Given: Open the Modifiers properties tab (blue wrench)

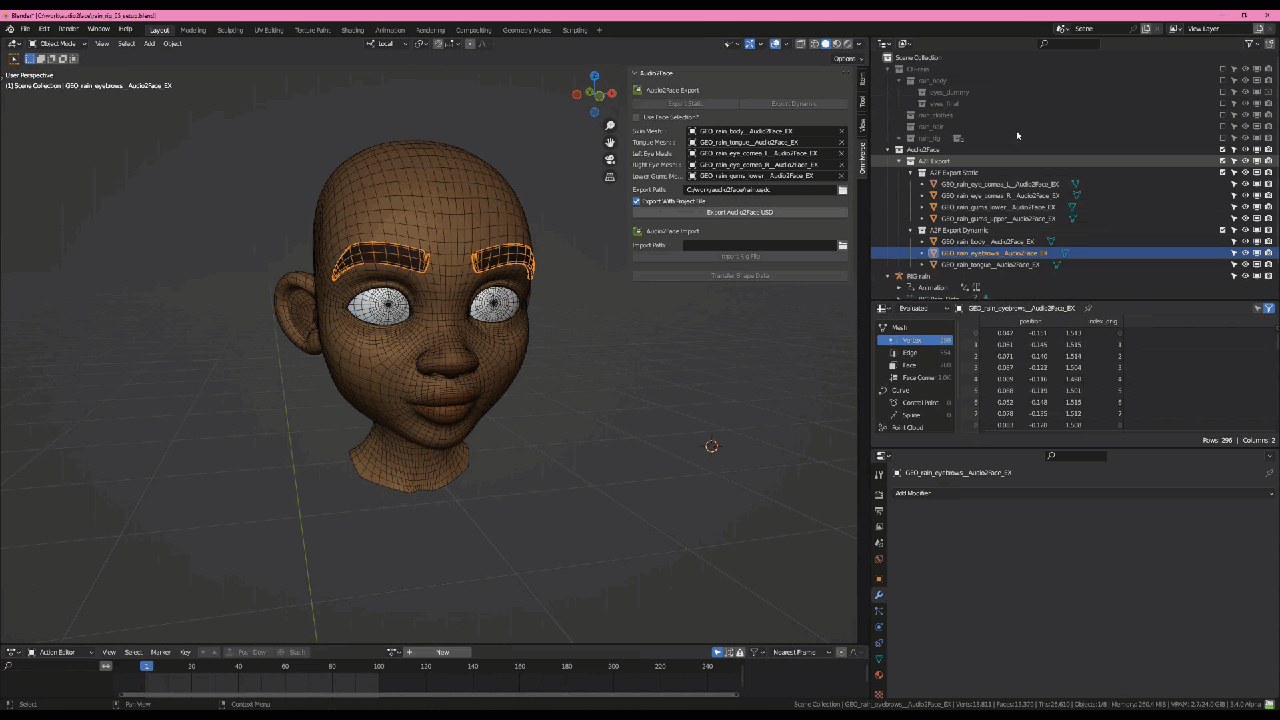Looking at the screenshot, I should coord(879,595).
